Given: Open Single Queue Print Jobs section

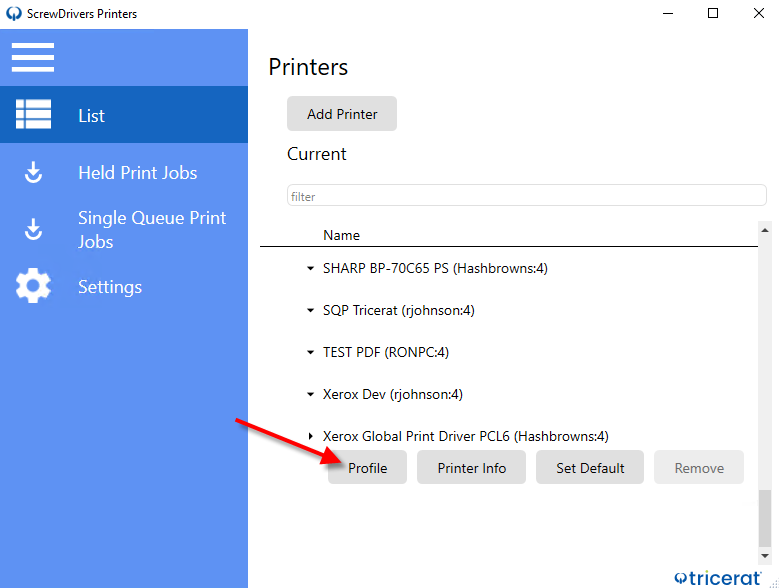Looking at the screenshot, I should point(124,229).
